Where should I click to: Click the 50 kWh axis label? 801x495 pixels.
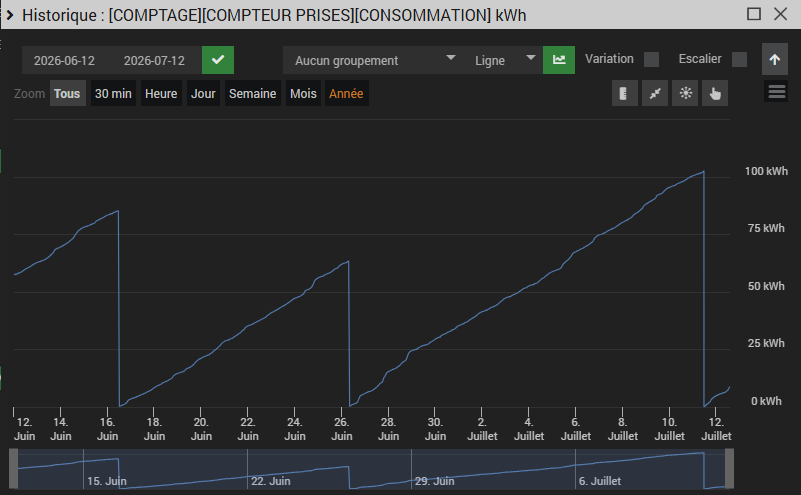[x=766, y=286]
